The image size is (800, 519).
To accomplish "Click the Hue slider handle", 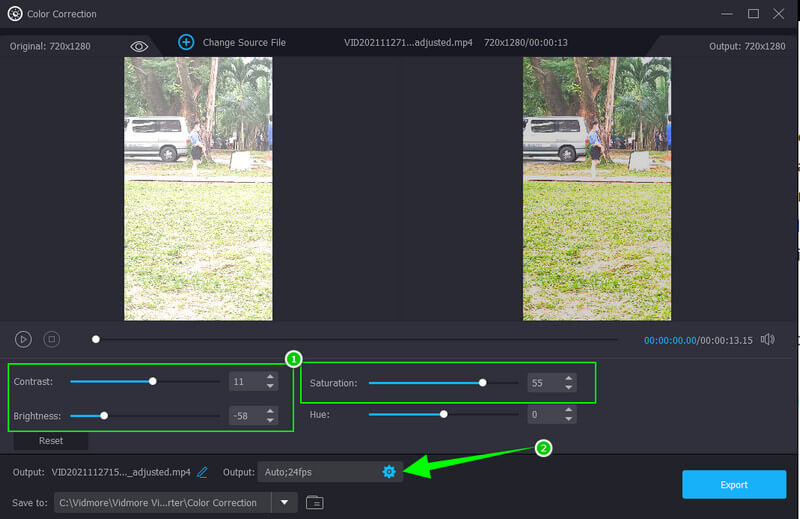I will click(x=444, y=414).
